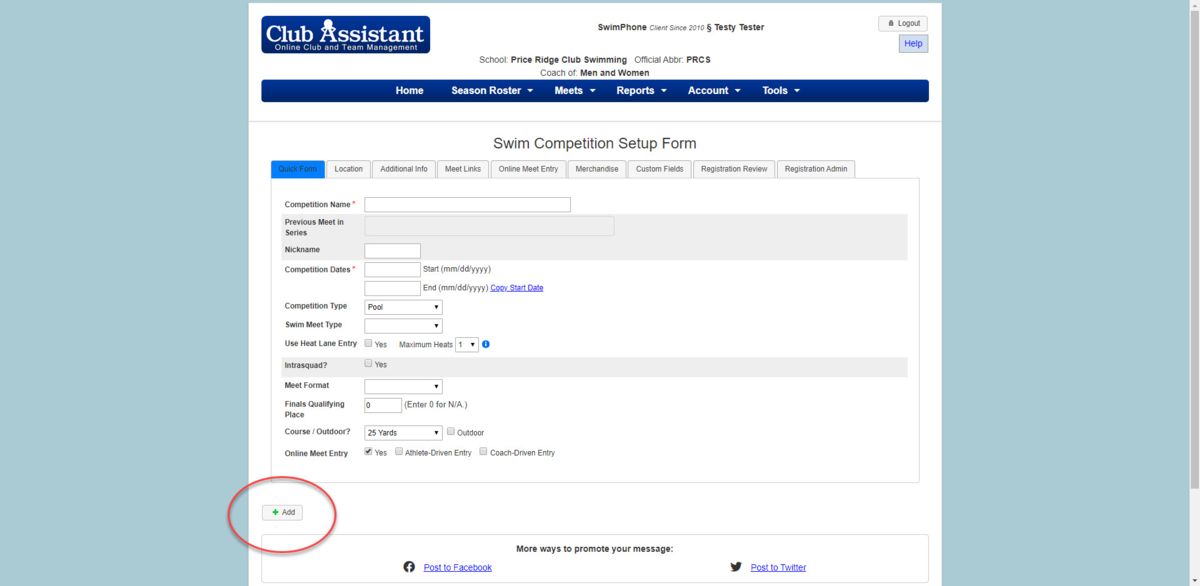Tick the Intrasquad Yes checkbox

pos(369,364)
